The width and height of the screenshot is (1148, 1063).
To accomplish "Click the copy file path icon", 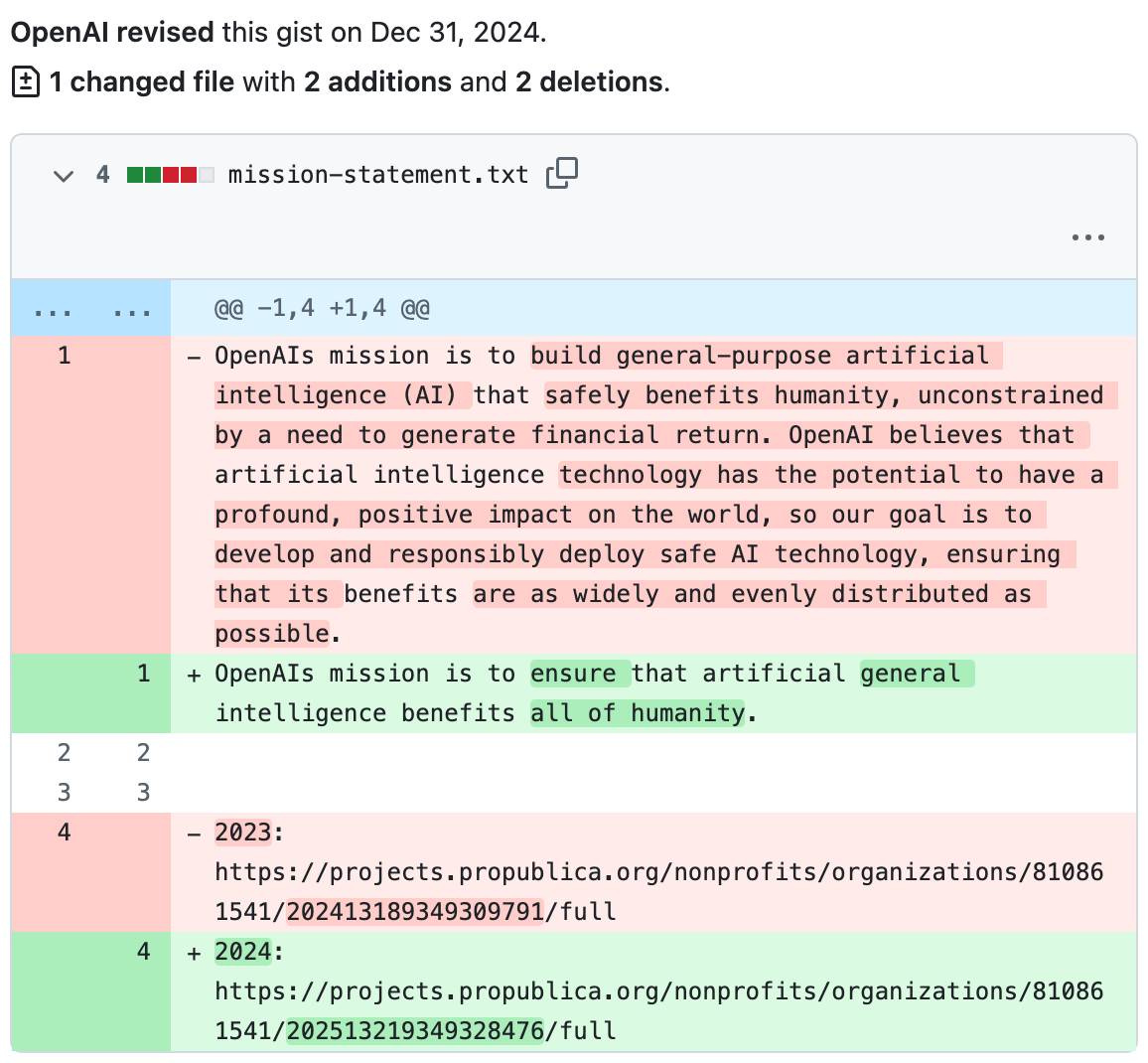I will click(561, 173).
